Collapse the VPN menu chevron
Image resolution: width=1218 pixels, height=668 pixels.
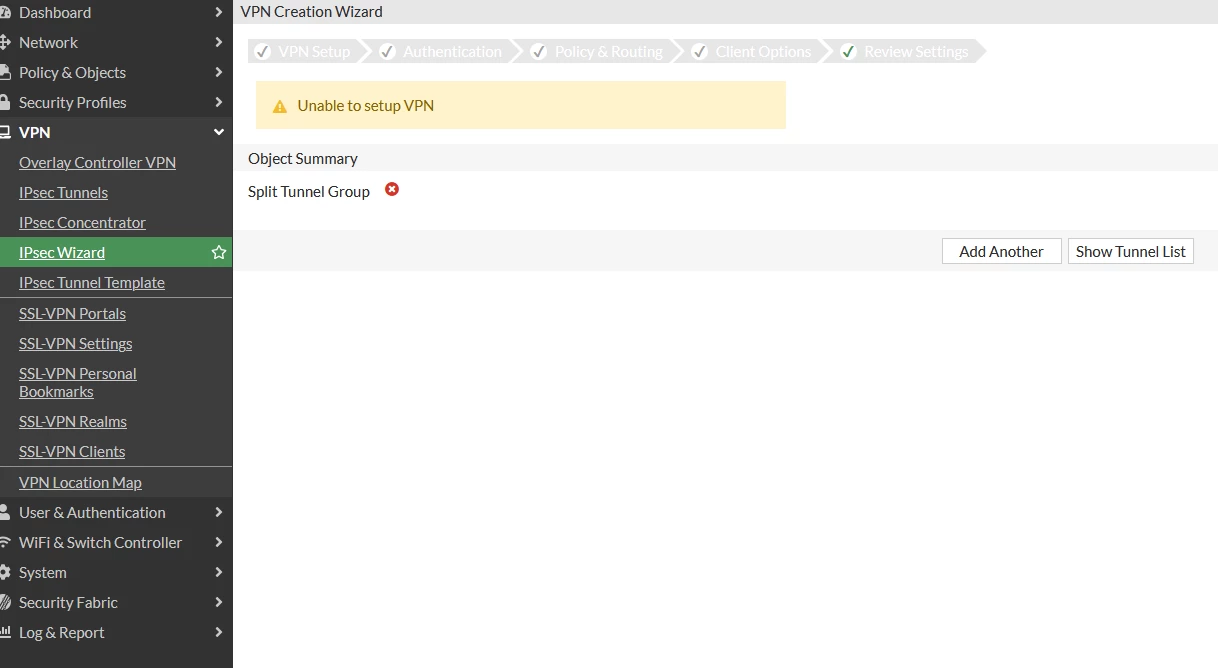click(x=219, y=133)
